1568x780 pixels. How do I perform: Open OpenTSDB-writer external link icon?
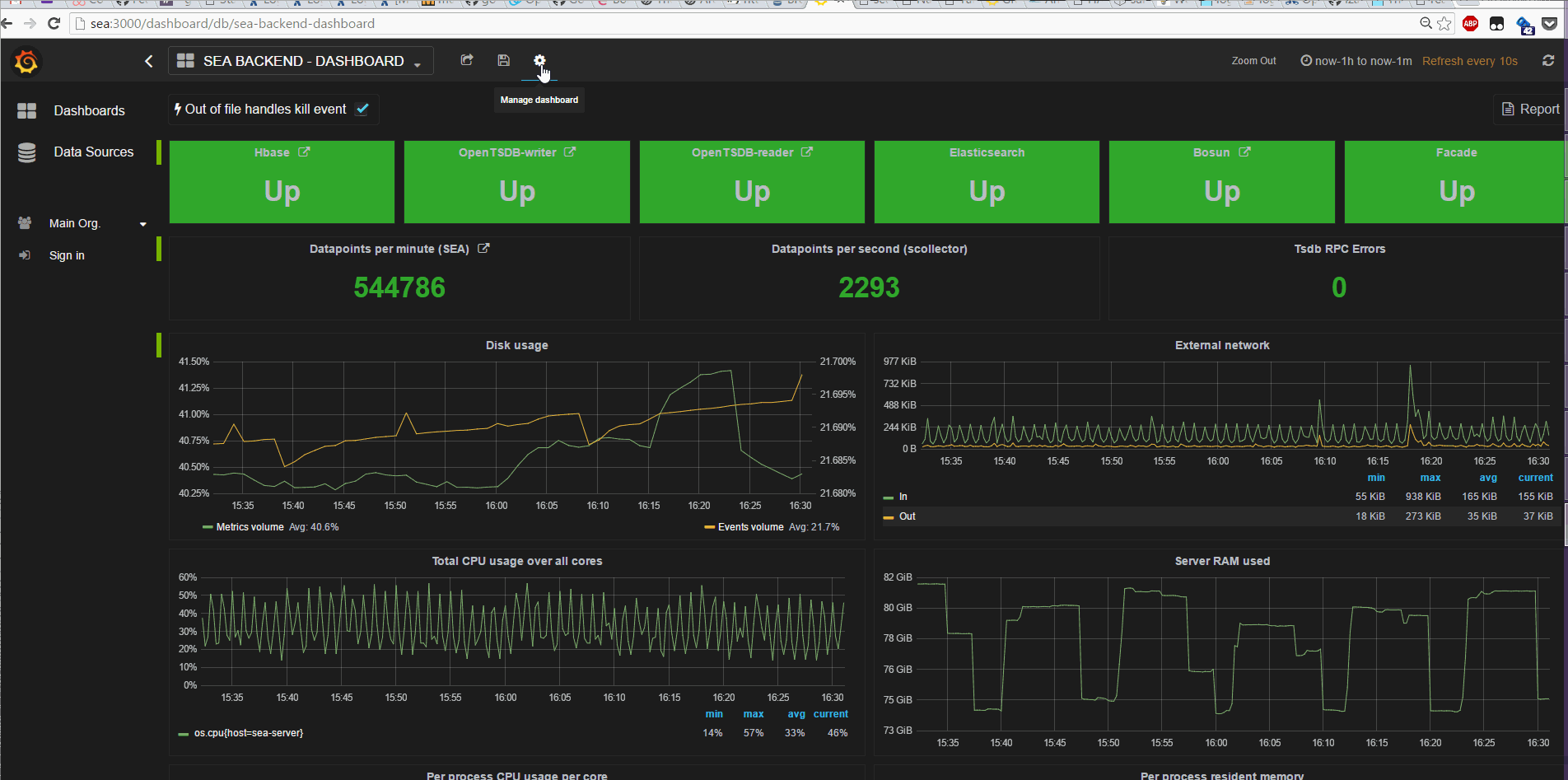(x=570, y=152)
